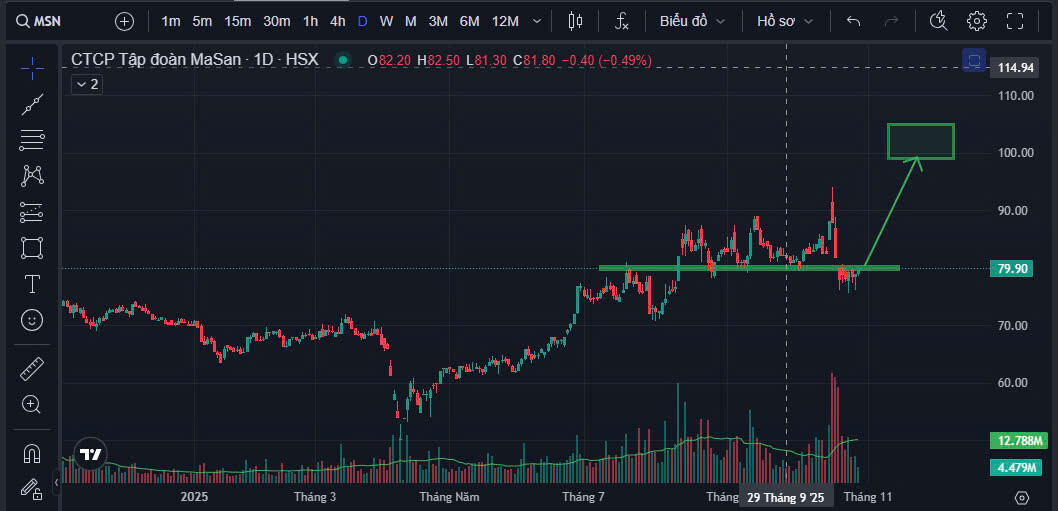Image resolution: width=1058 pixels, height=511 pixels.
Task: Toggle magnet mode in left toolbar
Action: point(32,453)
